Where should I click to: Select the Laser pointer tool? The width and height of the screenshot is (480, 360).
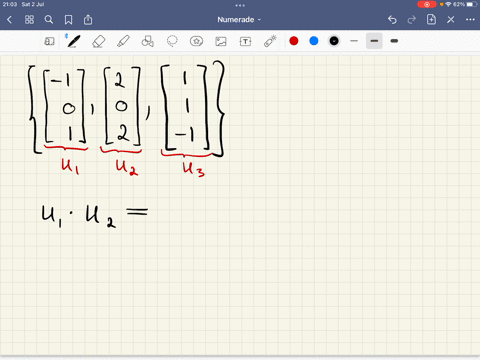click(270, 41)
